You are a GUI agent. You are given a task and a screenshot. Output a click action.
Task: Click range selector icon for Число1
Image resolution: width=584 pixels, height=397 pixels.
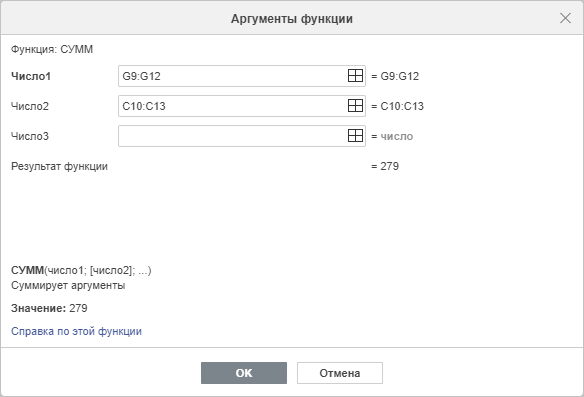355,76
